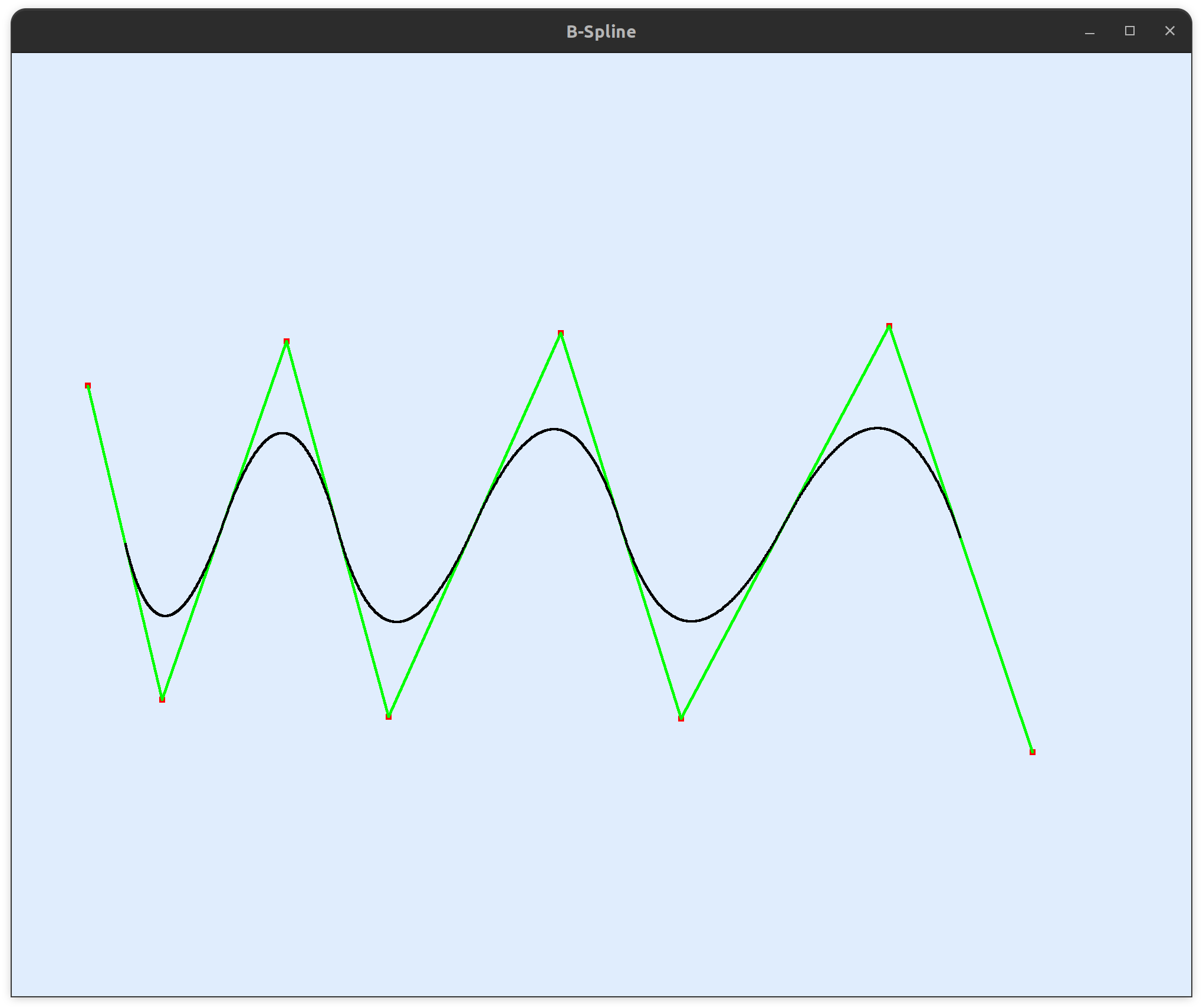
Task: Click the B-Spline window title text
Action: point(601,32)
